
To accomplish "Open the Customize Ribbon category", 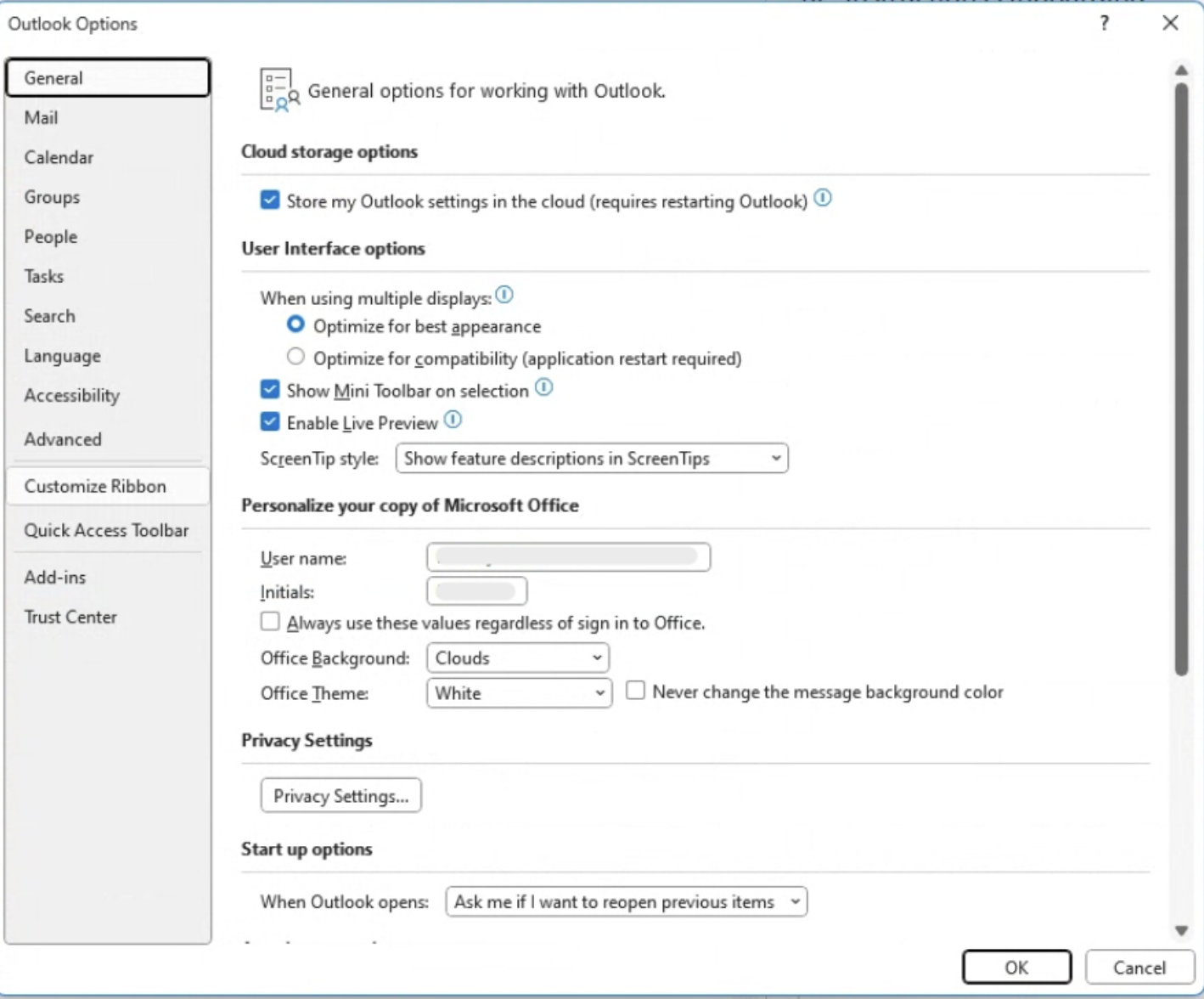I will click(108, 486).
